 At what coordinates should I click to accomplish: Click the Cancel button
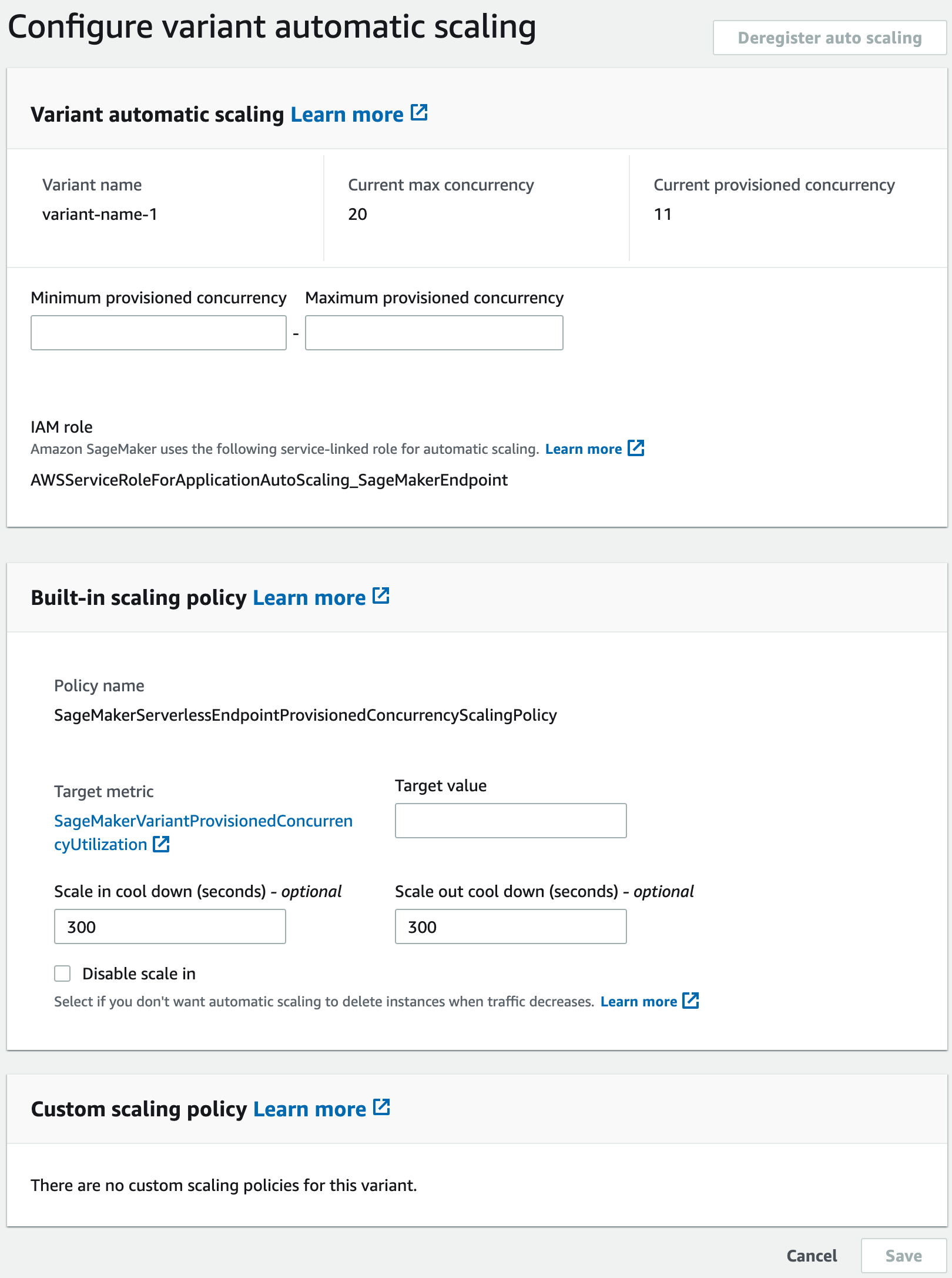[811, 1256]
